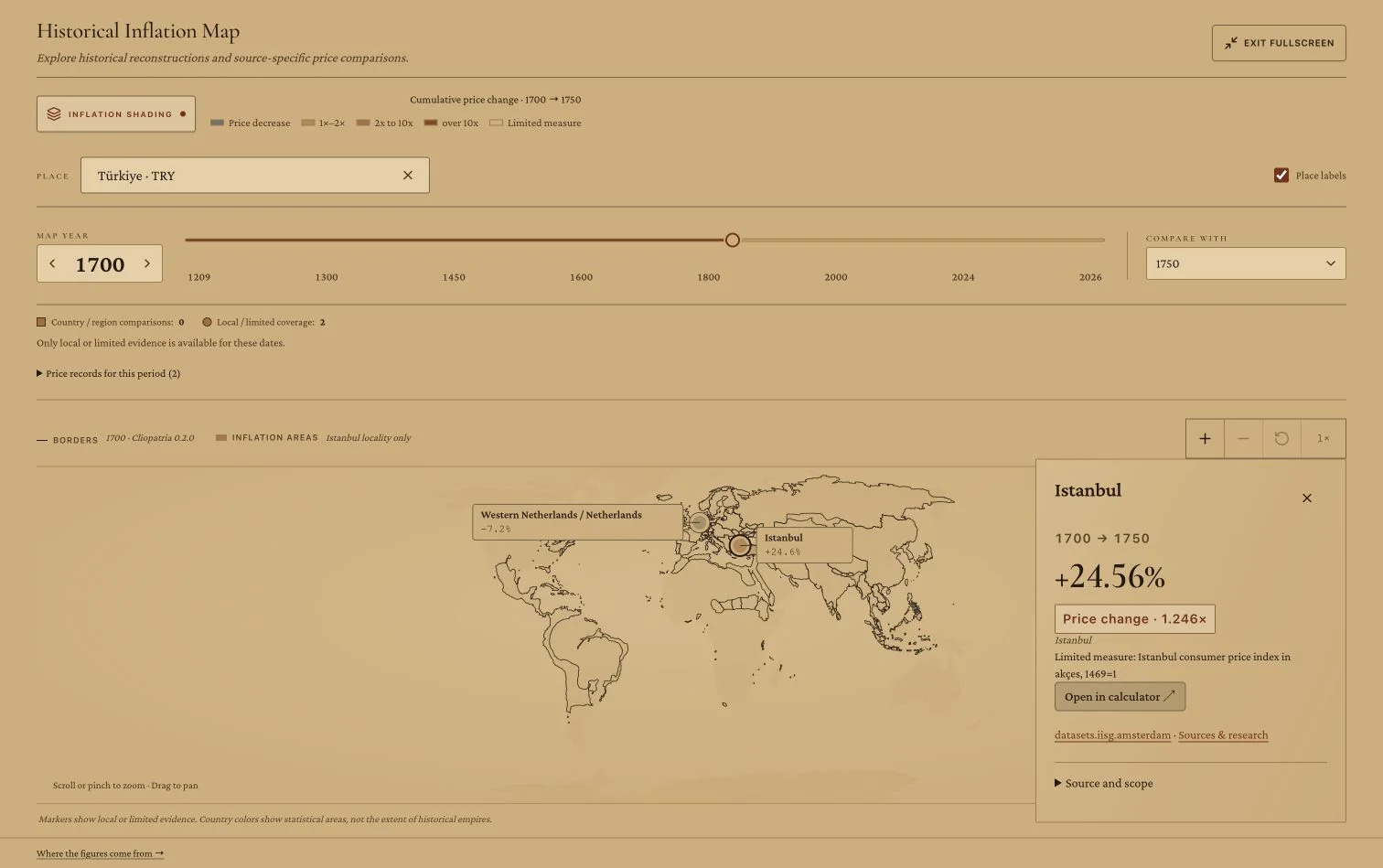Click the Local / limited coverage count
This screenshot has height=868, width=1383.
click(x=322, y=322)
